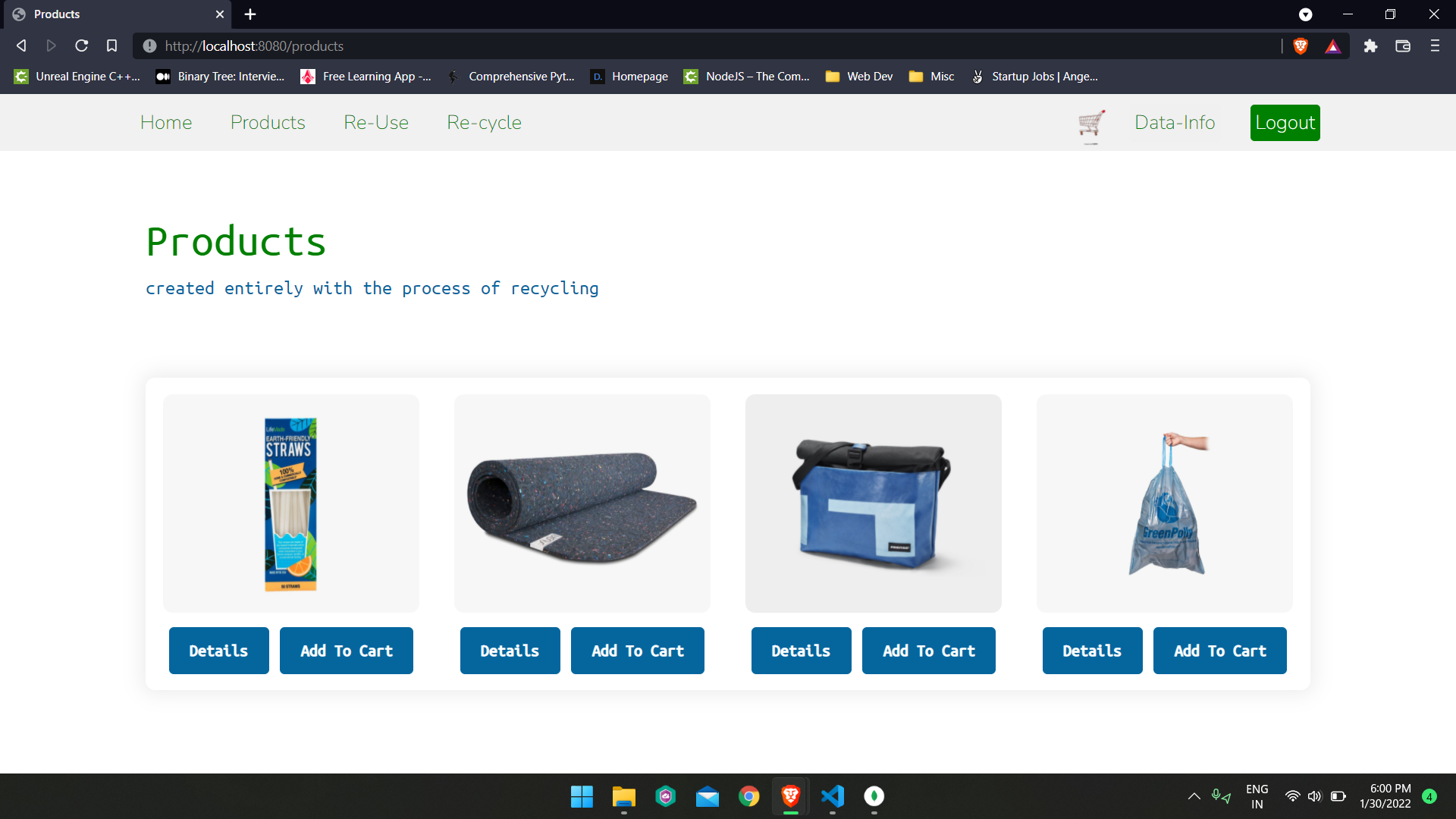The width and height of the screenshot is (1456, 819).
Task: Click the Brave Rewards triangle icon
Action: pos(1332,46)
